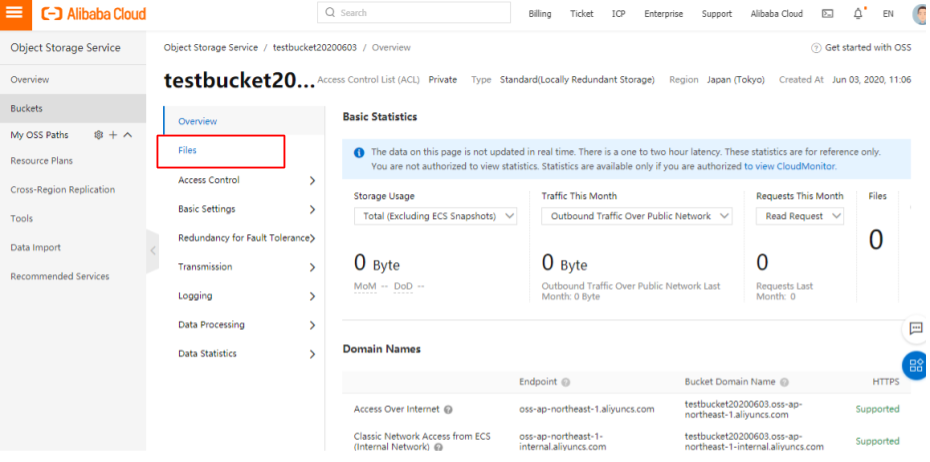Open Support in the top menu
The image size is (930, 462).
click(x=716, y=14)
